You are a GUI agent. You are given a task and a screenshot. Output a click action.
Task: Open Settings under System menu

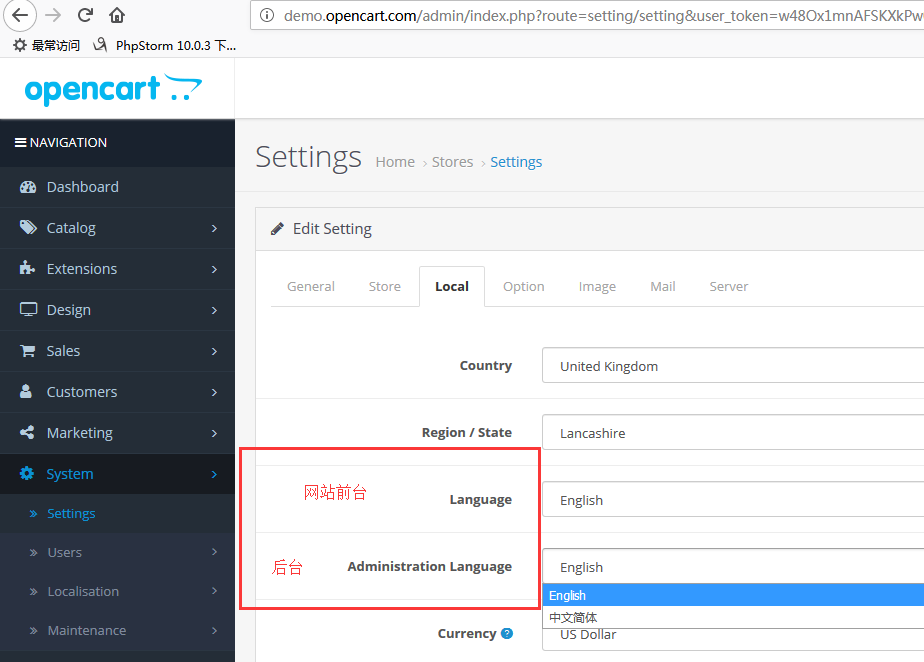click(x=117, y=513)
